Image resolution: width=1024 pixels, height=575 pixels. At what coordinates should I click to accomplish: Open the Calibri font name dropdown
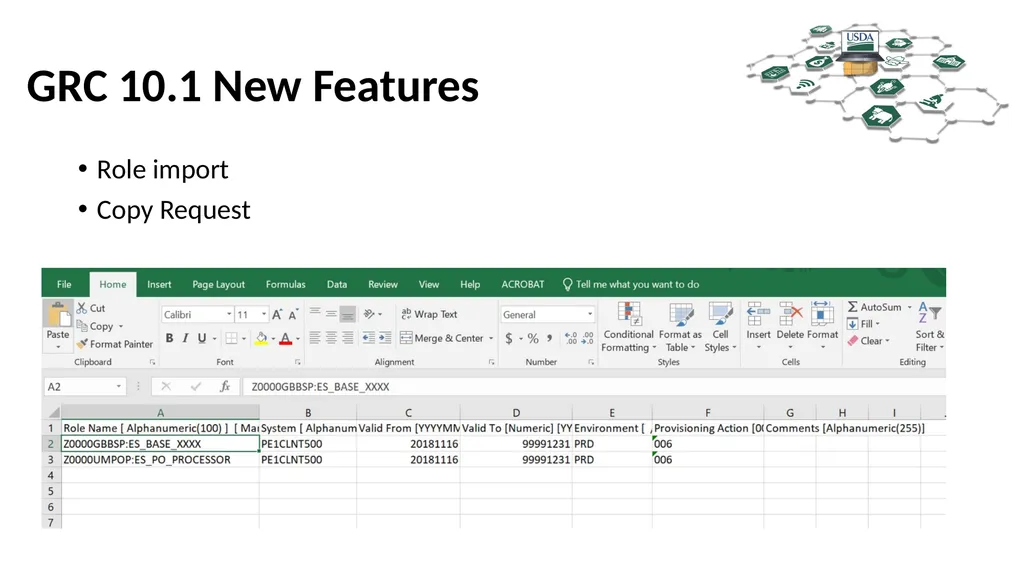[x=229, y=314]
